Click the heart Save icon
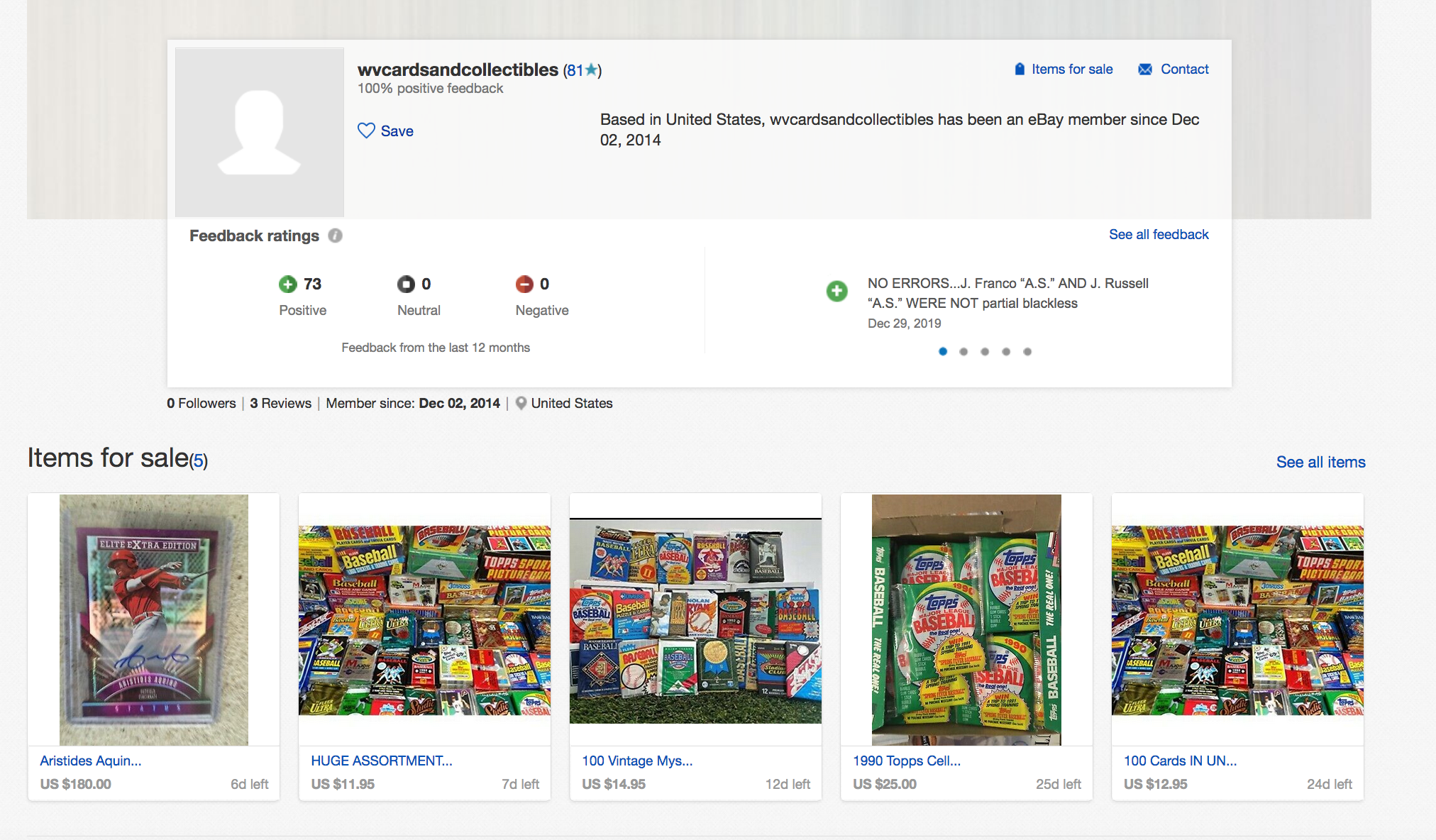This screenshot has height=840, width=1436. [x=366, y=131]
